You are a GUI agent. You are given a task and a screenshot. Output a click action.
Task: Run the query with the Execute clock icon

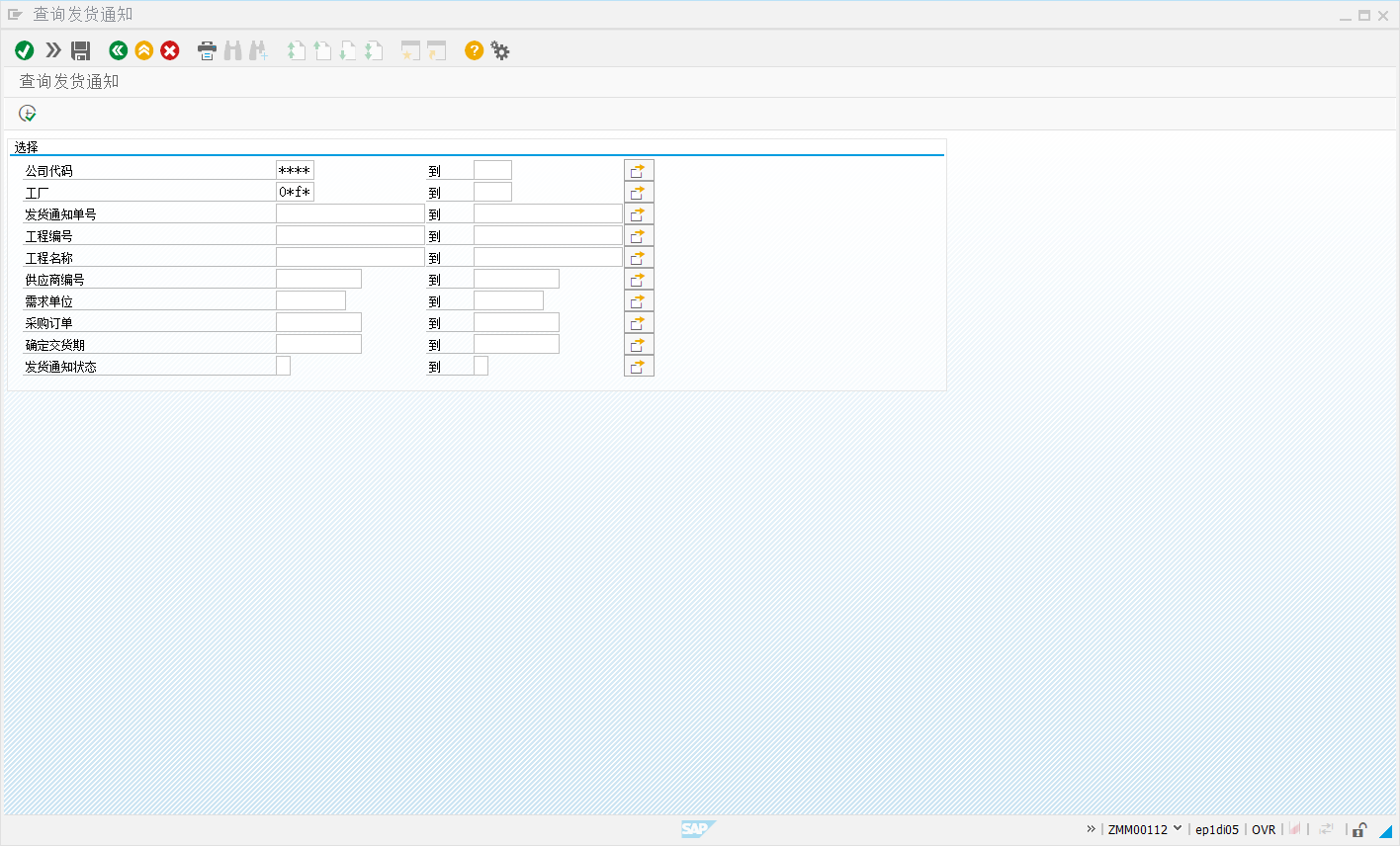[x=28, y=114]
